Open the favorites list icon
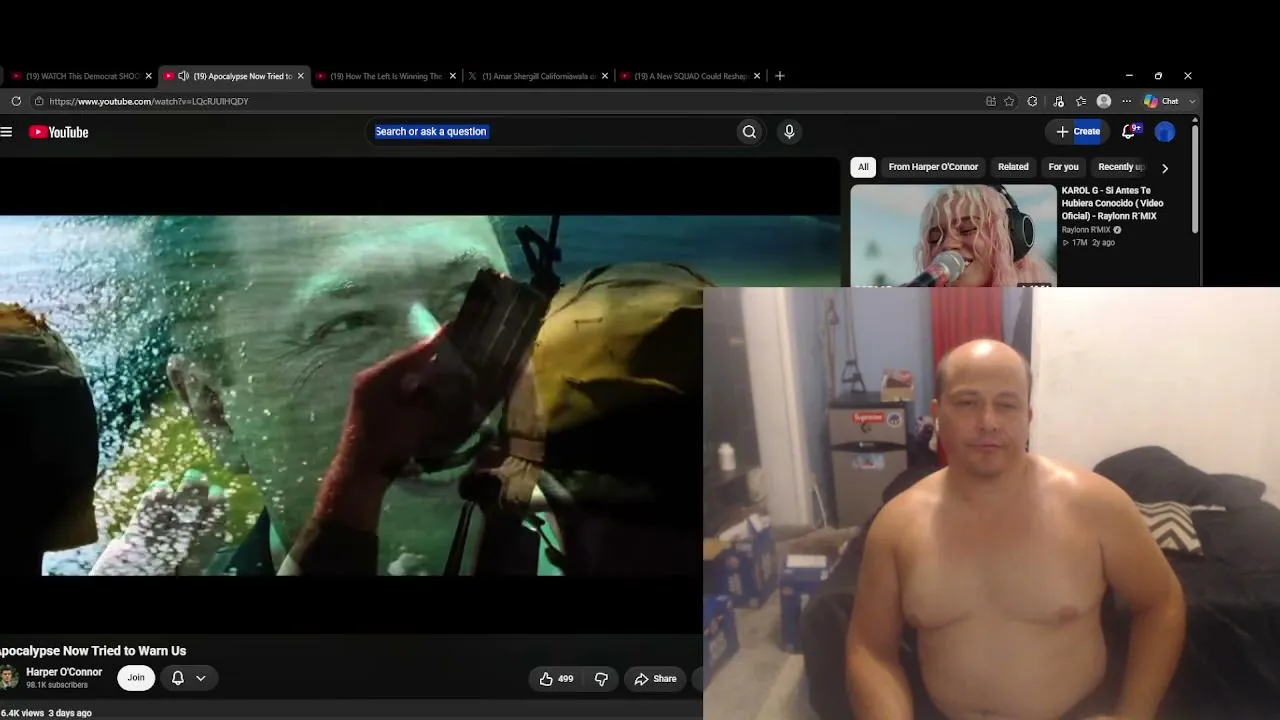Screen dimensions: 1280x720 coord(1081,101)
